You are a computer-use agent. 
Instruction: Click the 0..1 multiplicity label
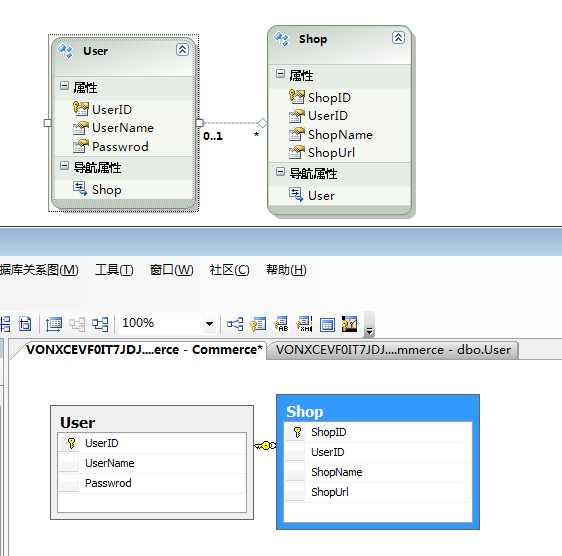click(x=213, y=136)
